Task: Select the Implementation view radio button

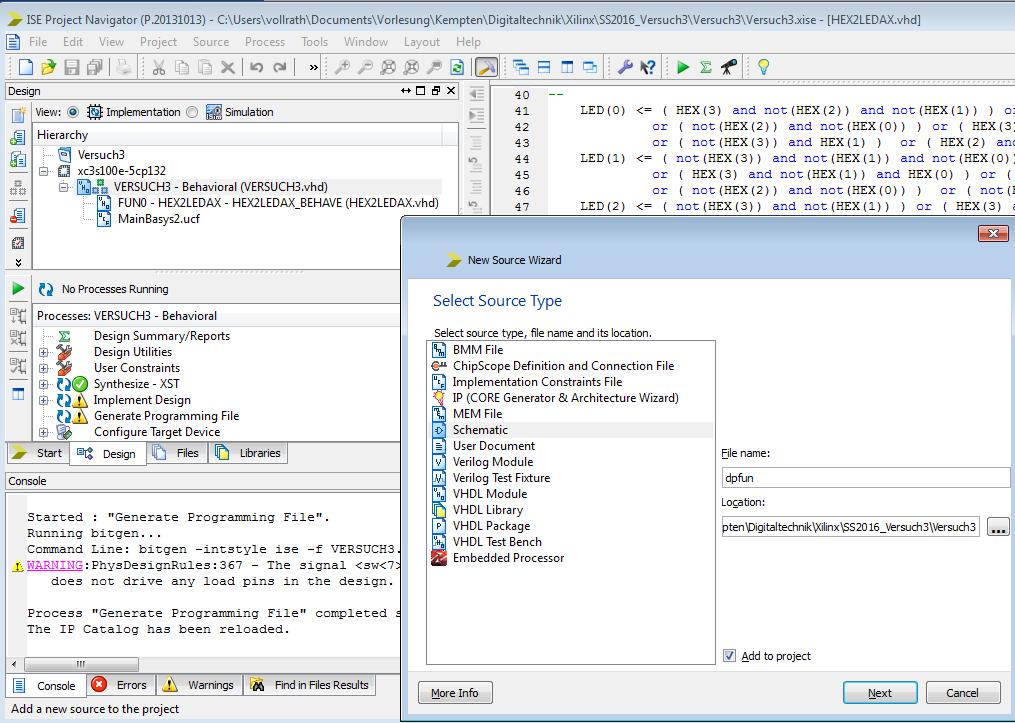Action: (x=73, y=112)
